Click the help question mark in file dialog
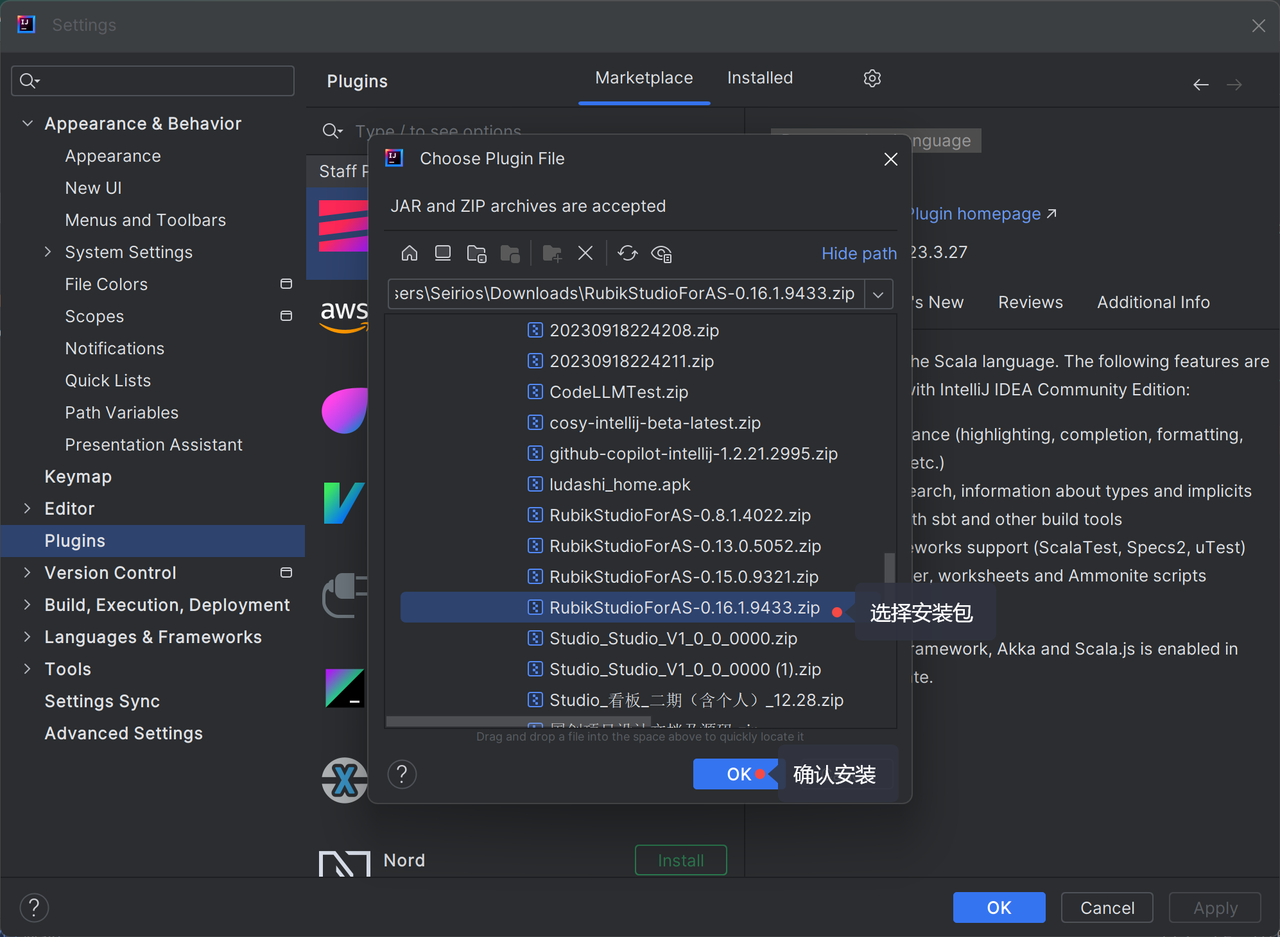The height and width of the screenshot is (937, 1280). [402, 774]
